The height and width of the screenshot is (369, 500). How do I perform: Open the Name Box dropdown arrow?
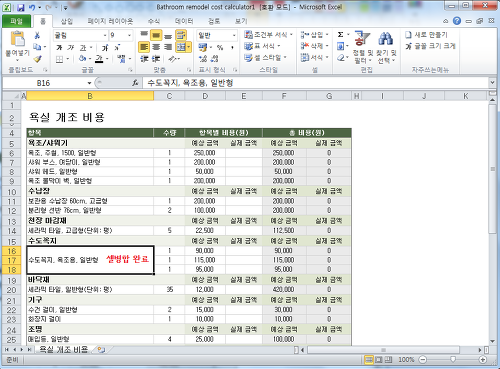pyautogui.click(x=89, y=83)
